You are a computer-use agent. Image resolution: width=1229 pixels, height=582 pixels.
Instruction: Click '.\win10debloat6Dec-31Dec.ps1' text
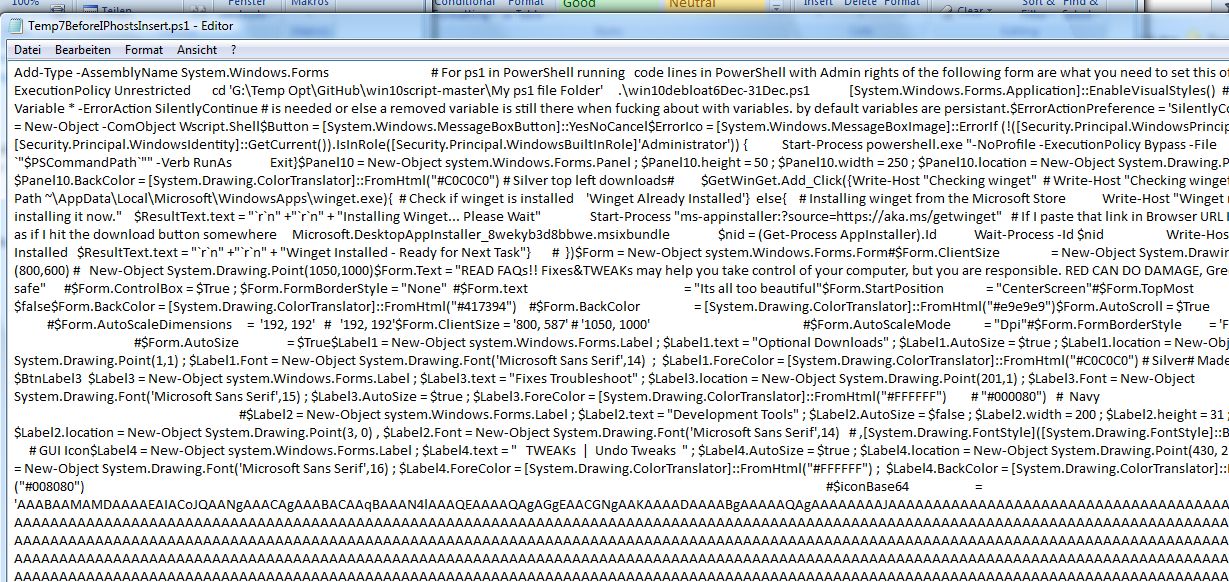pyautogui.click(x=713, y=91)
